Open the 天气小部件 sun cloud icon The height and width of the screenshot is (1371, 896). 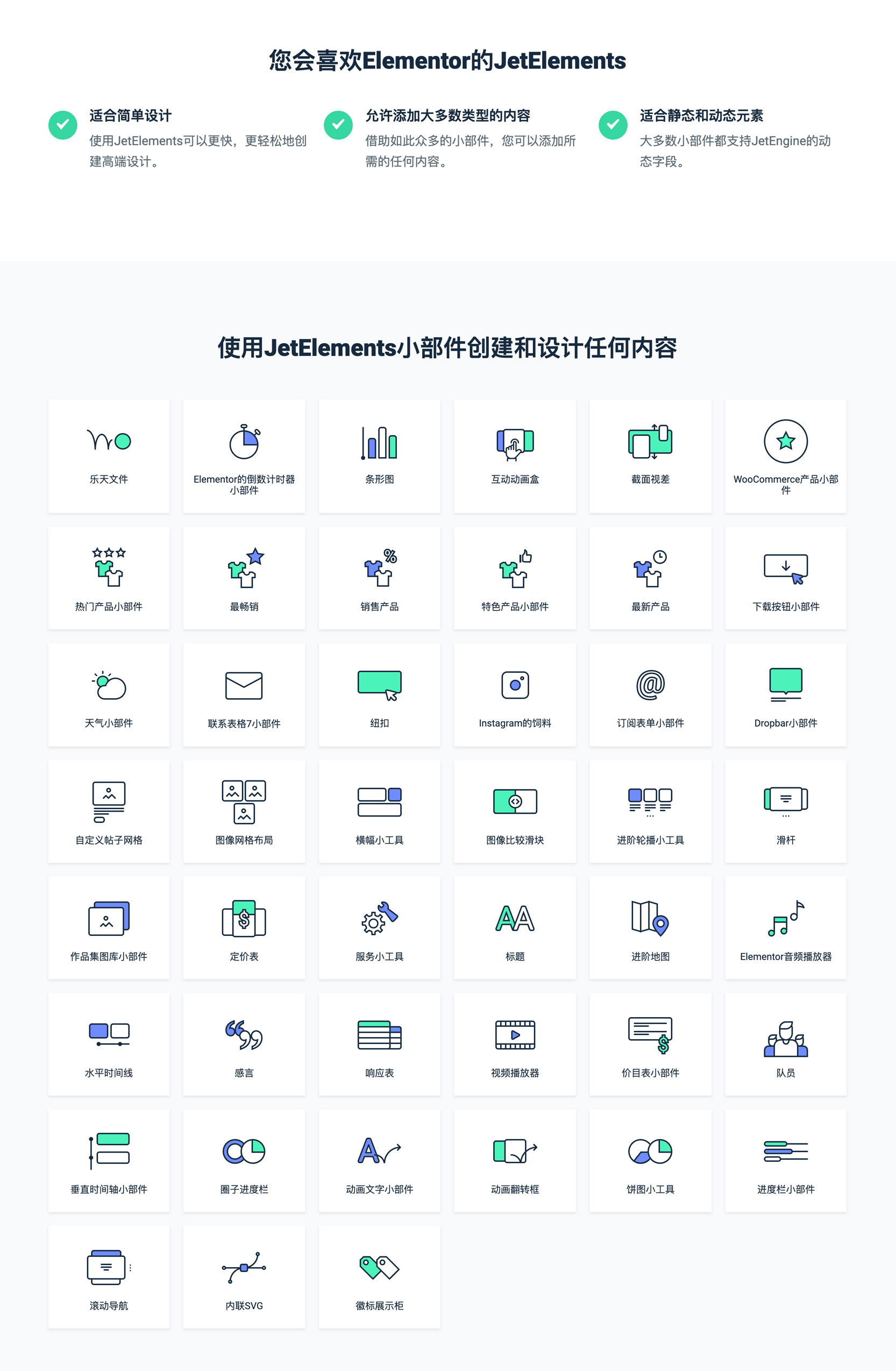click(x=109, y=685)
